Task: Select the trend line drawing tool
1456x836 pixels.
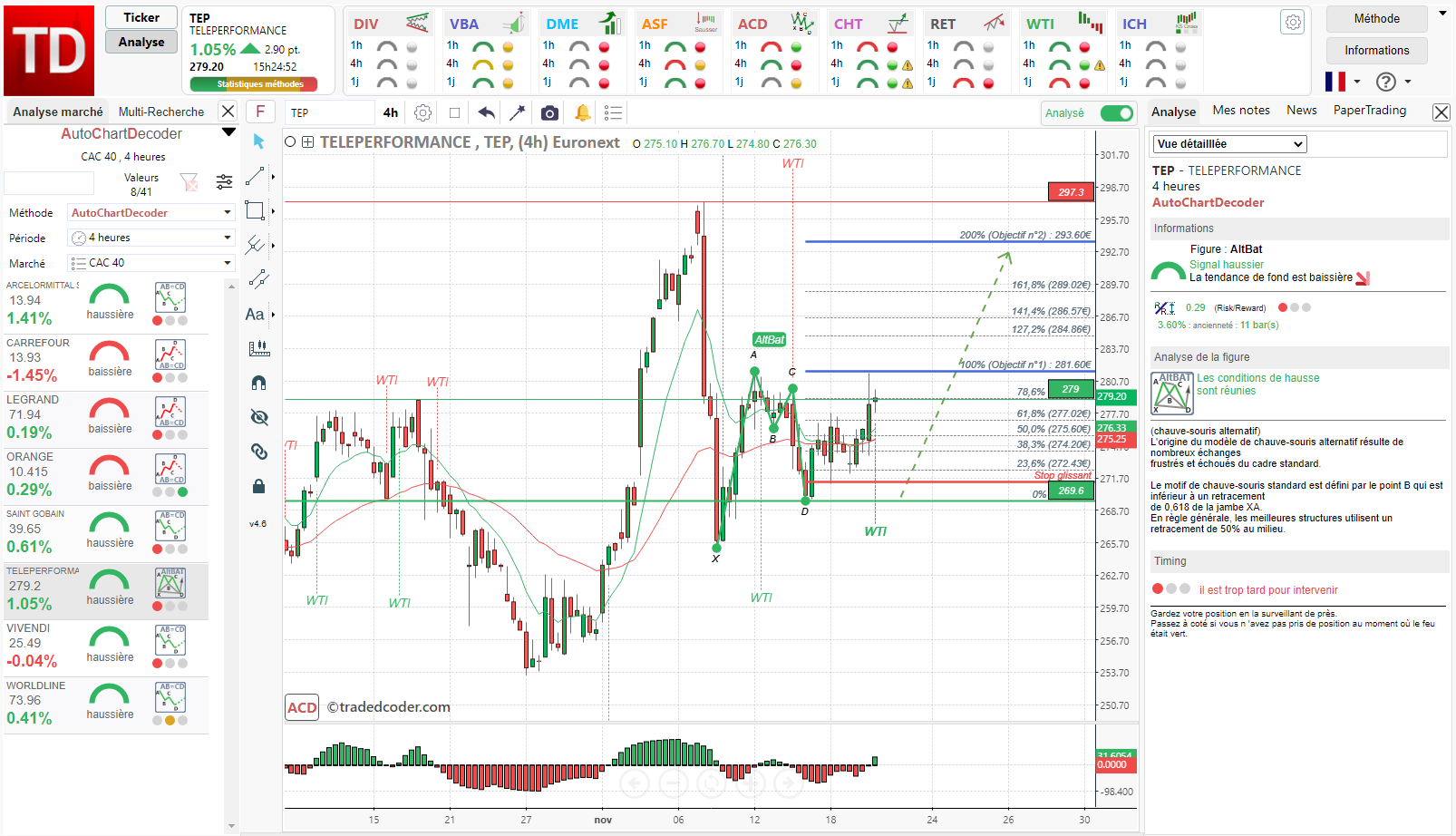Action: (x=256, y=176)
